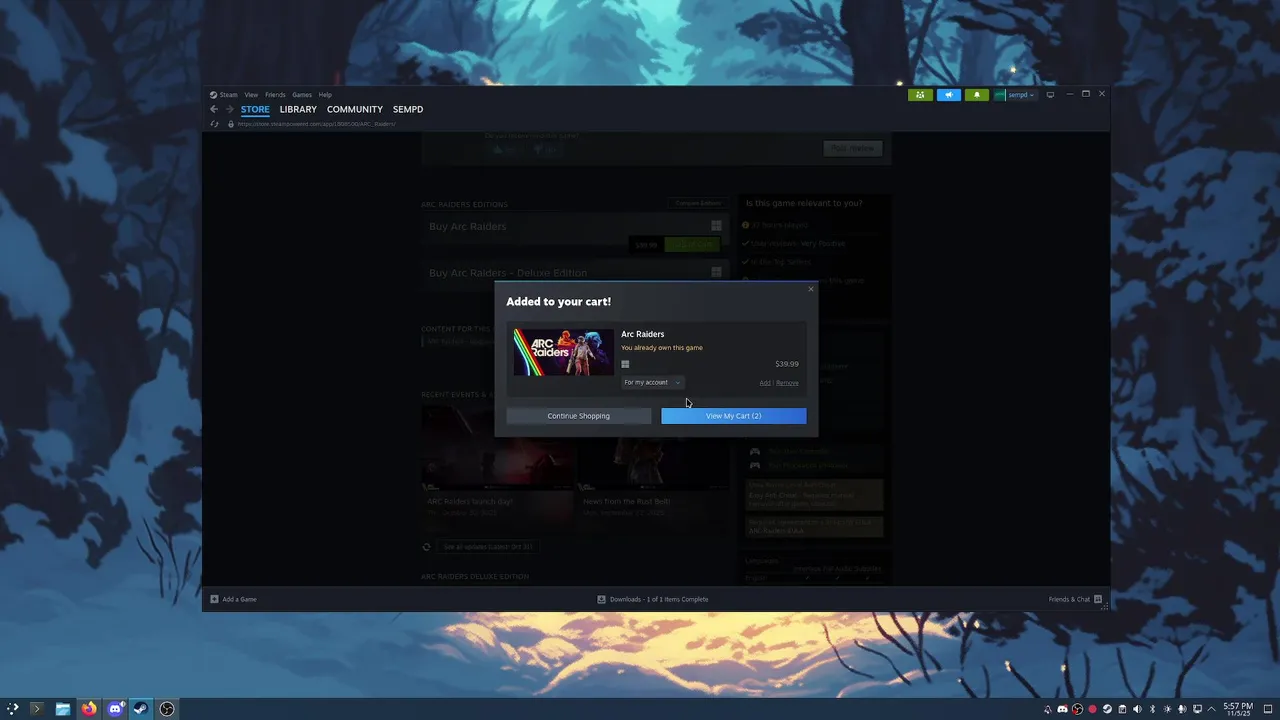Click show desktop button in taskbar corner
1280x720 pixels.
(1268, 709)
